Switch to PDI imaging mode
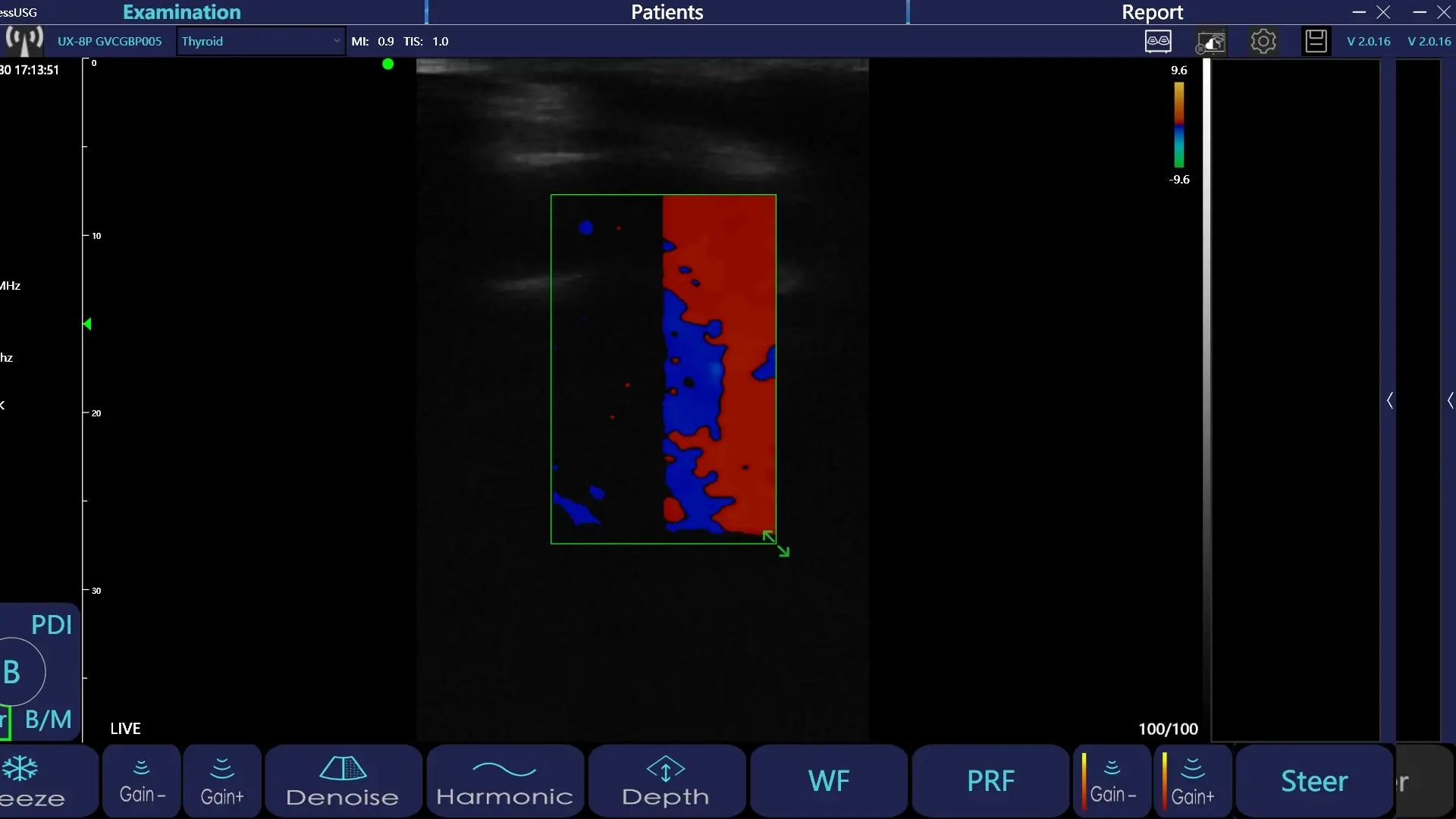 coord(51,625)
